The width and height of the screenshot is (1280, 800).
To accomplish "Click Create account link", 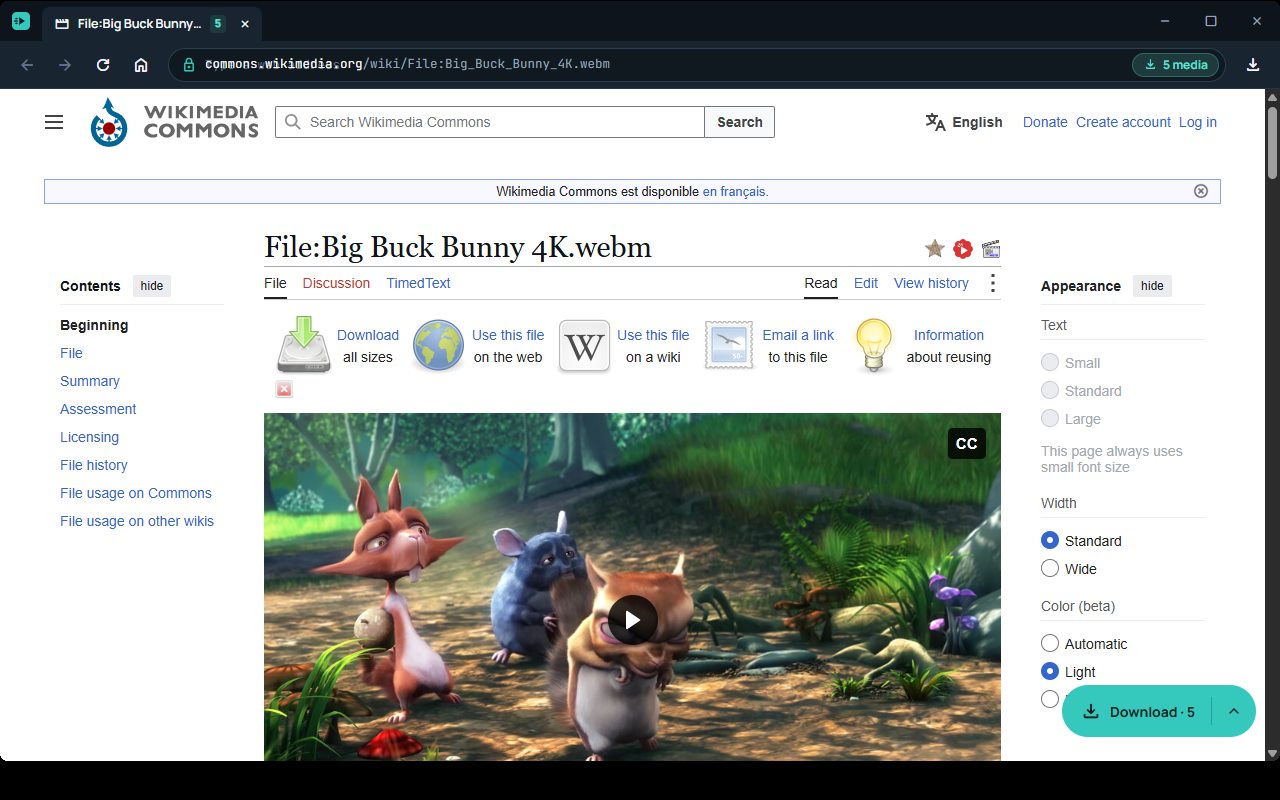I will [x=1123, y=122].
